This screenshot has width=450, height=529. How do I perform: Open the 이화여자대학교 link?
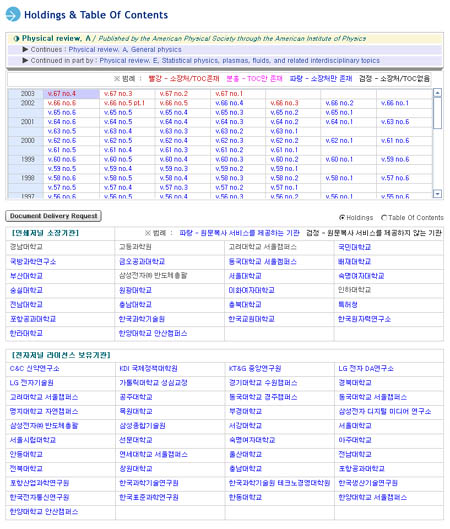(252, 290)
